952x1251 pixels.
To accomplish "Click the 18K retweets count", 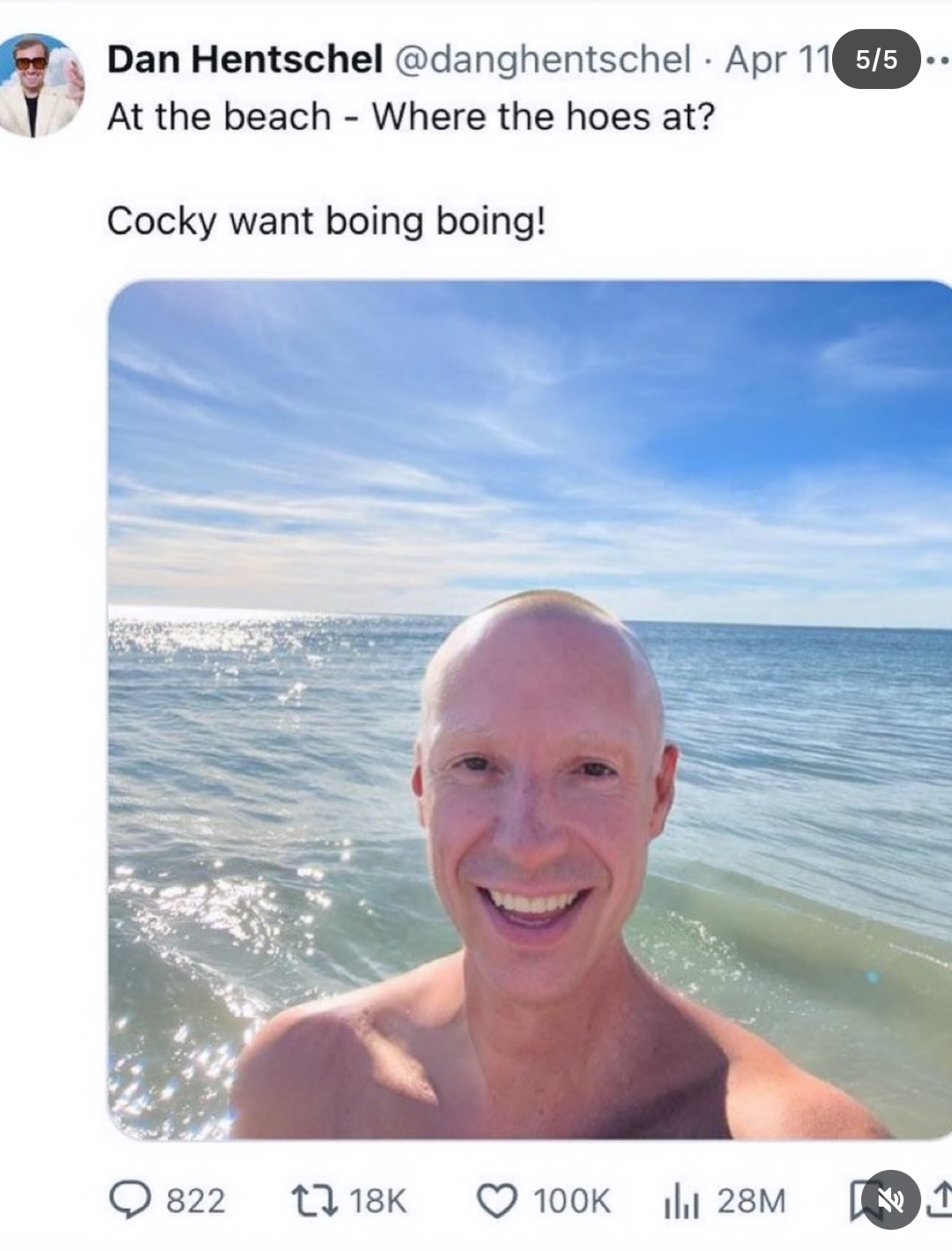I will 377,1201.
